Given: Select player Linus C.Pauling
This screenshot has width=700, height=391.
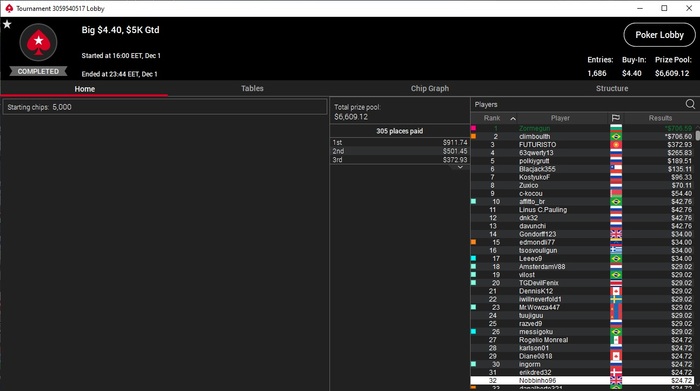Looking at the screenshot, I should click(x=583, y=210).
